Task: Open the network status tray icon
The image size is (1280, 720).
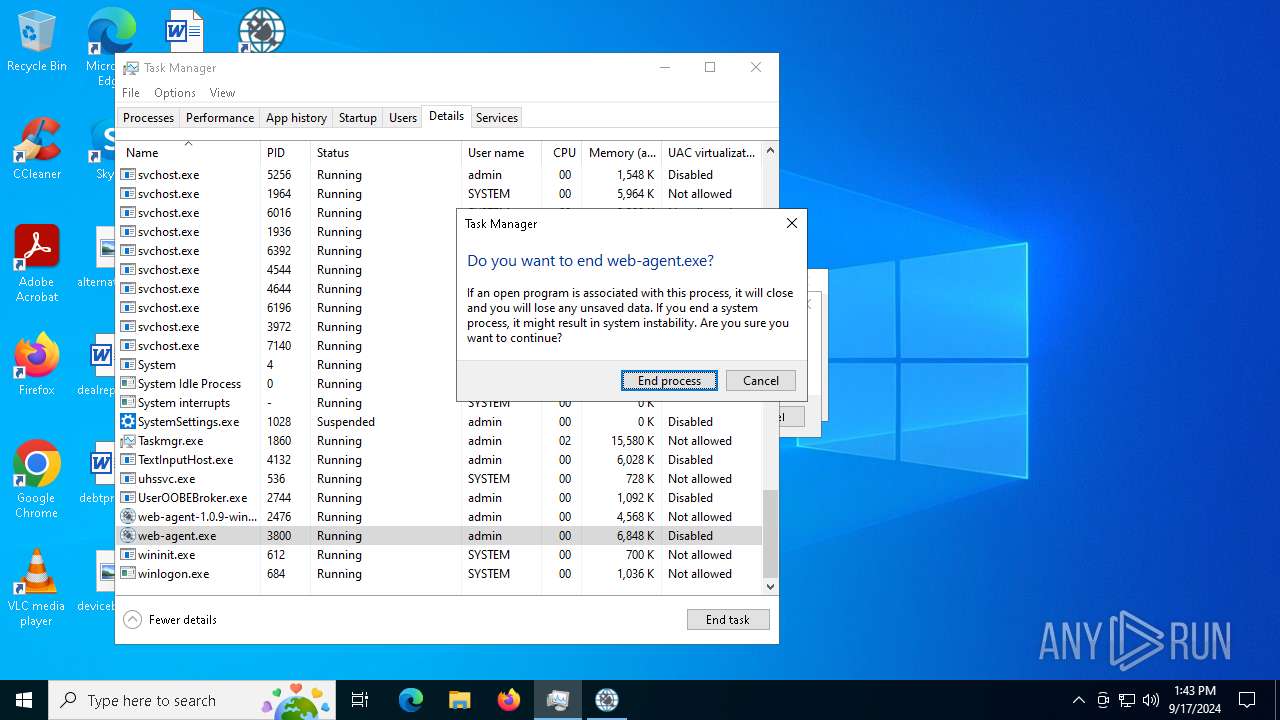Action: [1127, 700]
